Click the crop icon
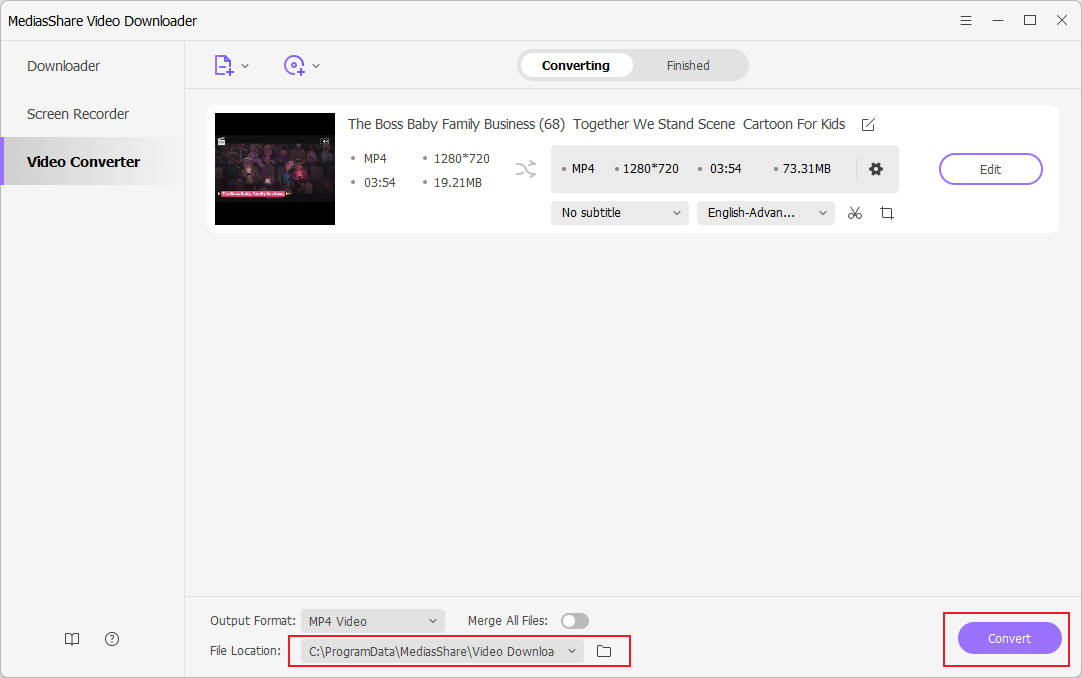Image resolution: width=1082 pixels, height=678 pixels. pyautogui.click(x=887, y=213)
